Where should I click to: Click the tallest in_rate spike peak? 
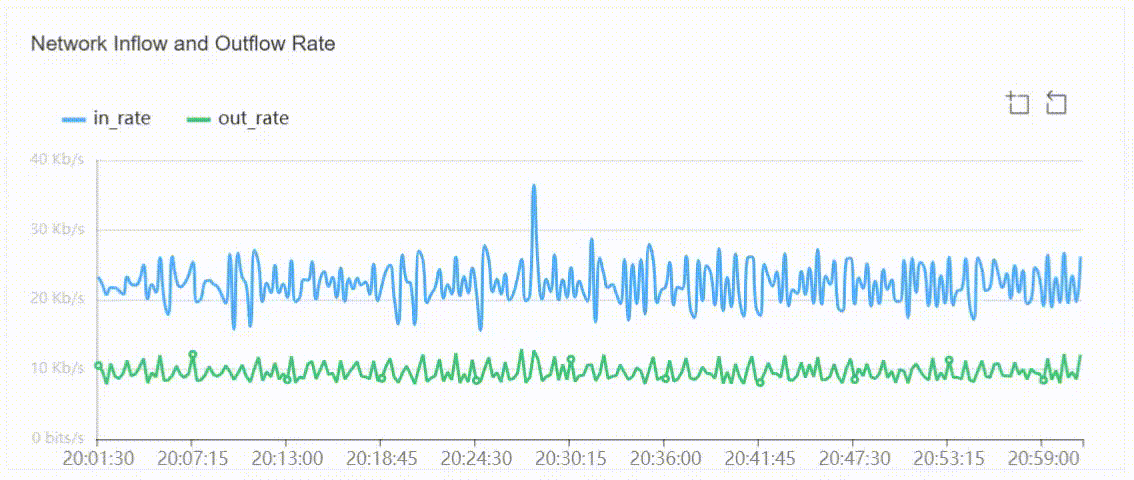click(x=534, y=187)
